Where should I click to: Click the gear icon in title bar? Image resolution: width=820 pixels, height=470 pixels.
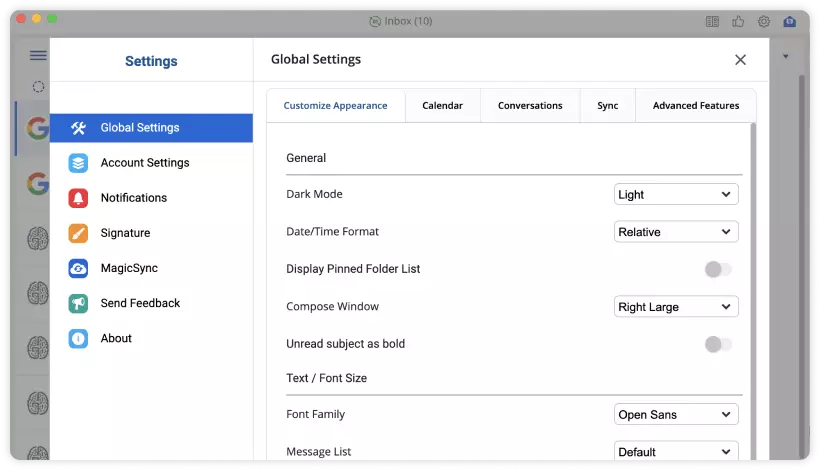(764, 21)
